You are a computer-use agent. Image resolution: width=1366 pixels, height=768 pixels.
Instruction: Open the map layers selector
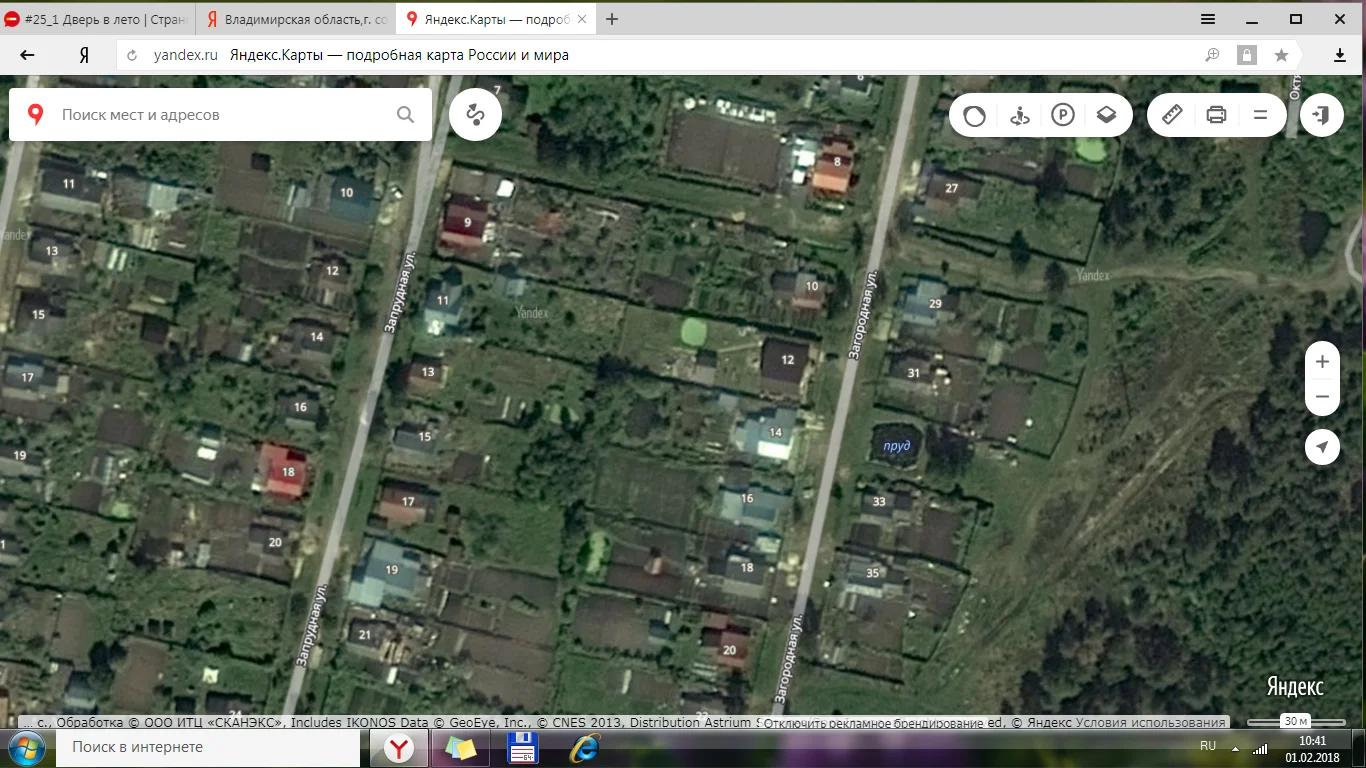pyautogui.click(x=1106, y=116)
